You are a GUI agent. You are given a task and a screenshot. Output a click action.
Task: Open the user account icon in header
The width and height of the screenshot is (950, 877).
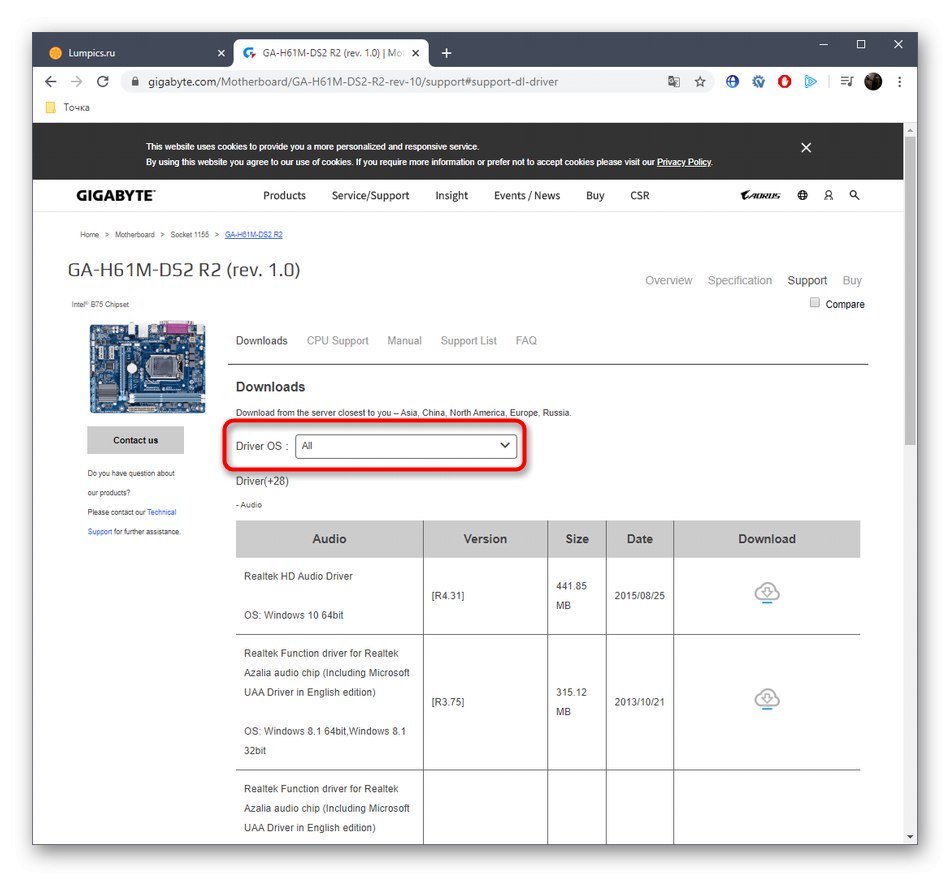(828, 195)
